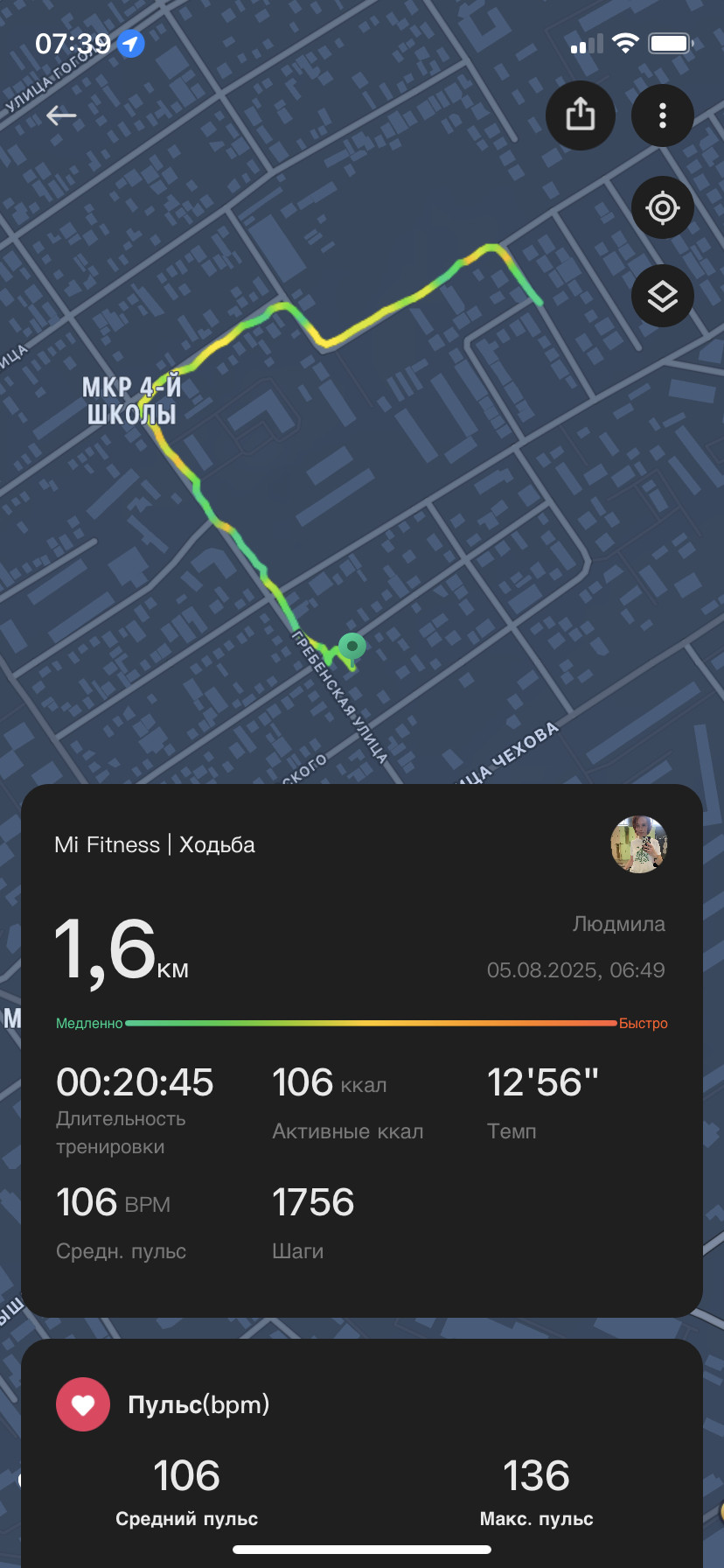
Task: Open the three-dot more options menu
Action: coord(663,115)
